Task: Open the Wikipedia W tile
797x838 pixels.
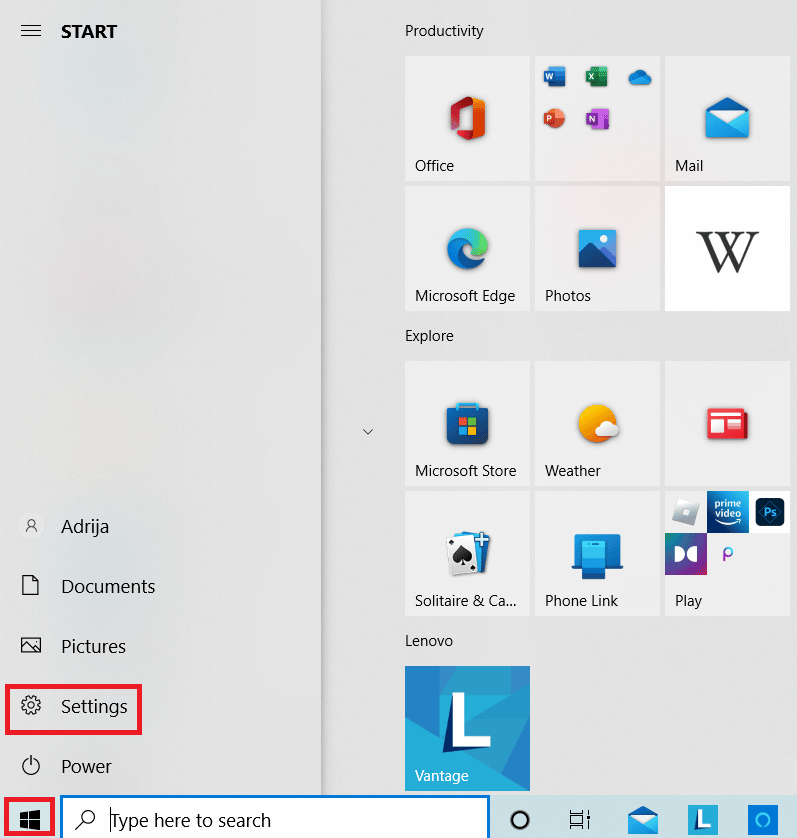Action: pos(727,249)
